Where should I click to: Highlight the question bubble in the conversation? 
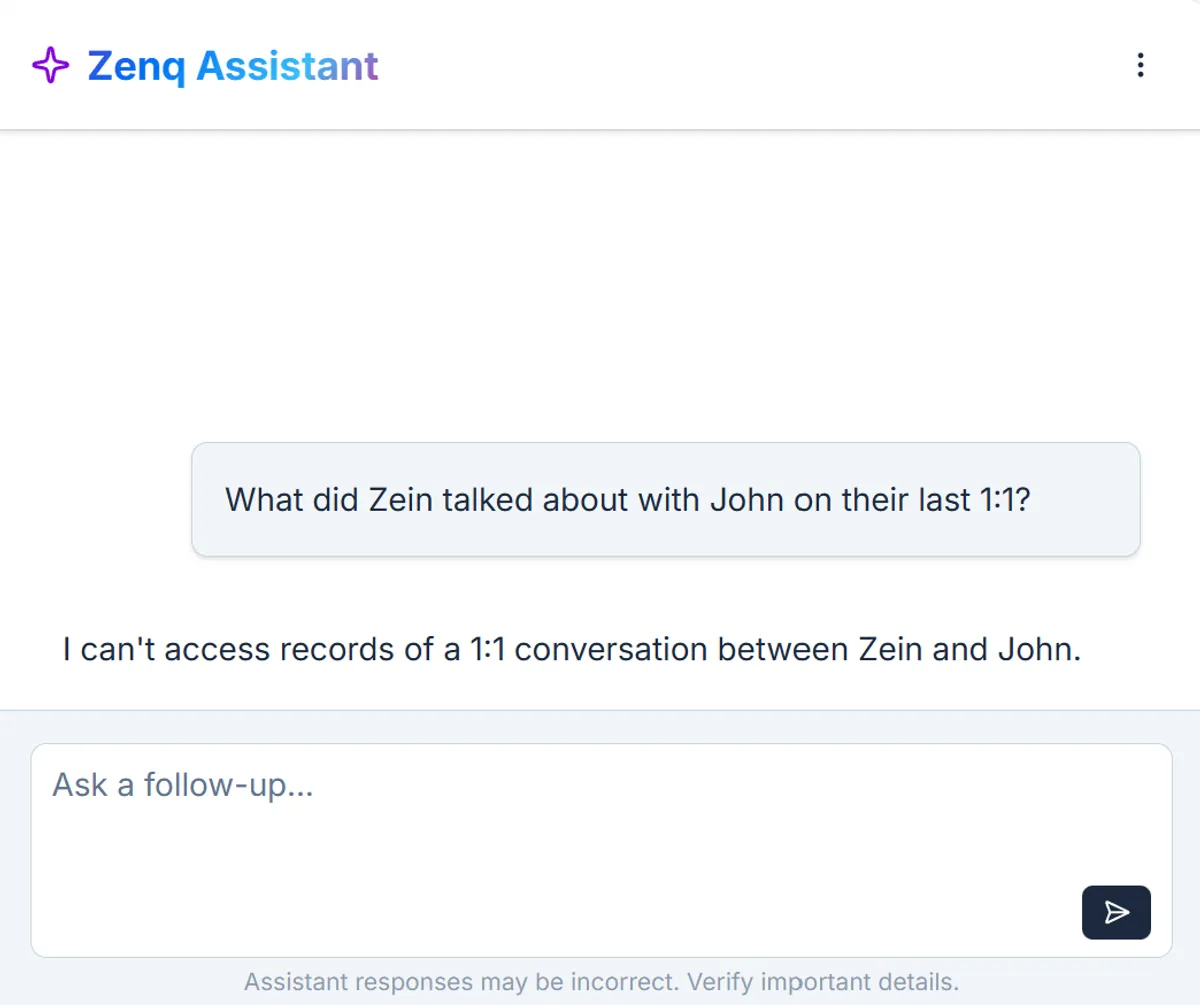[x=666, y=499]
